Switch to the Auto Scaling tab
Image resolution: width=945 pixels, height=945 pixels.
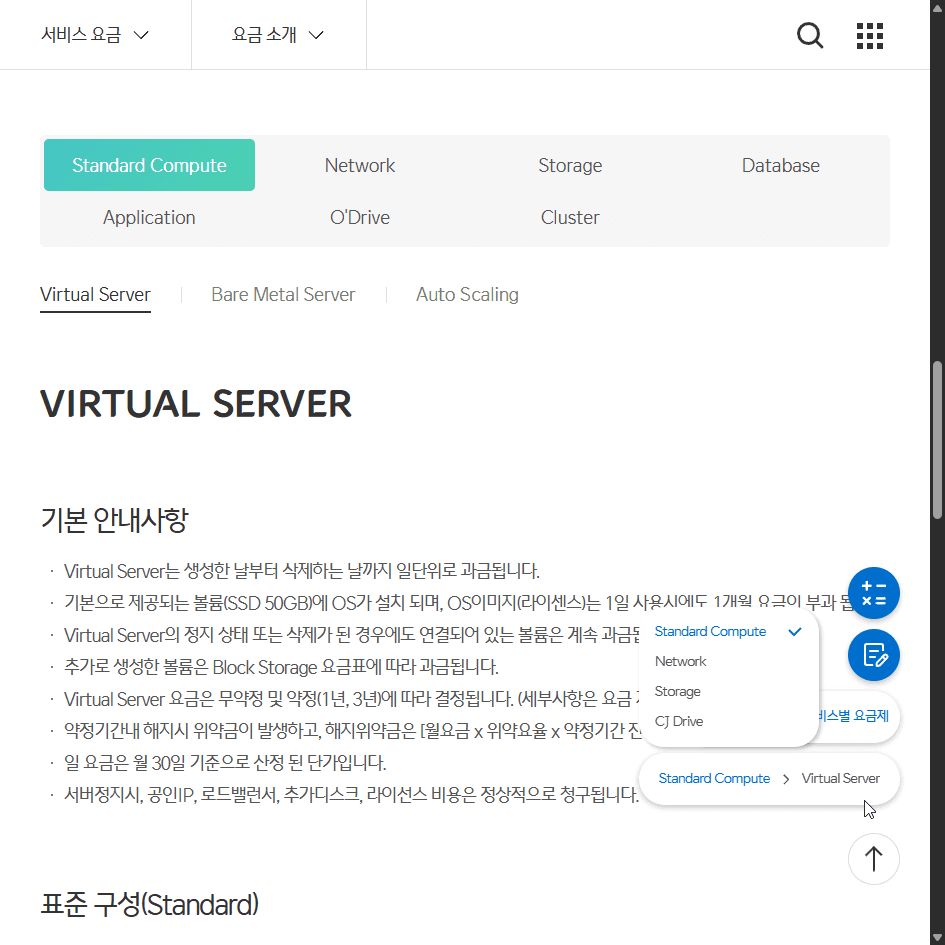click(467, 294)
